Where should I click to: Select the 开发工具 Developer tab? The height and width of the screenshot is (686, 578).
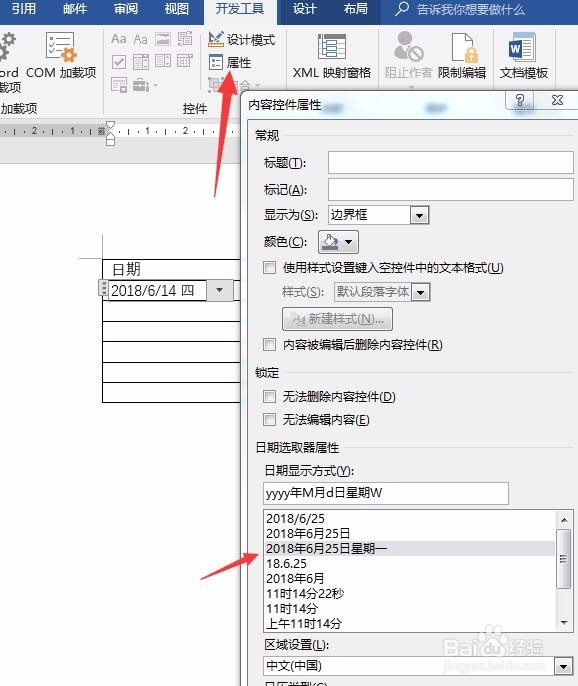(x=240, y=10)
